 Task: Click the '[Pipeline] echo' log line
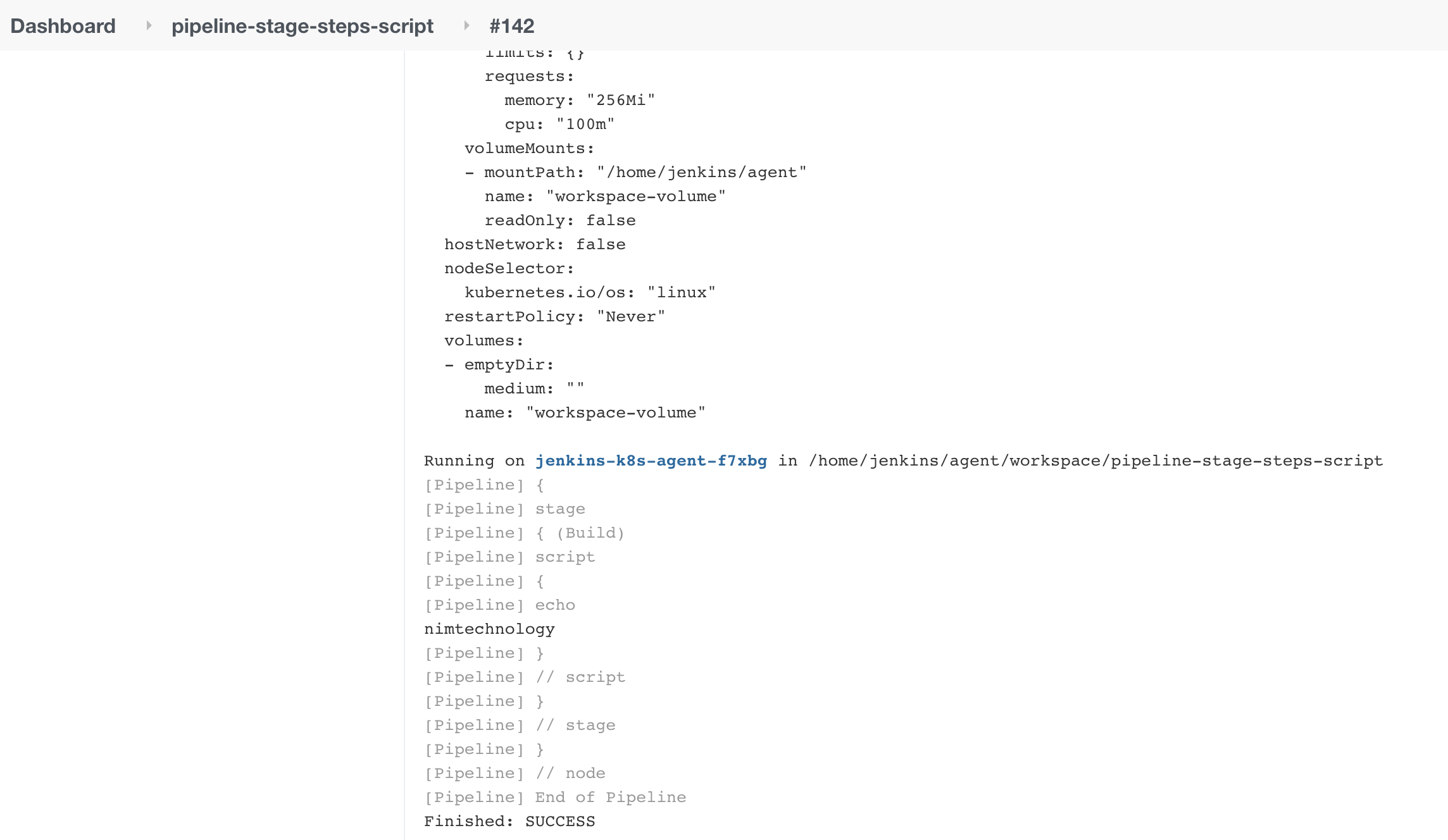pyautogui.click(x=499, y=605)
